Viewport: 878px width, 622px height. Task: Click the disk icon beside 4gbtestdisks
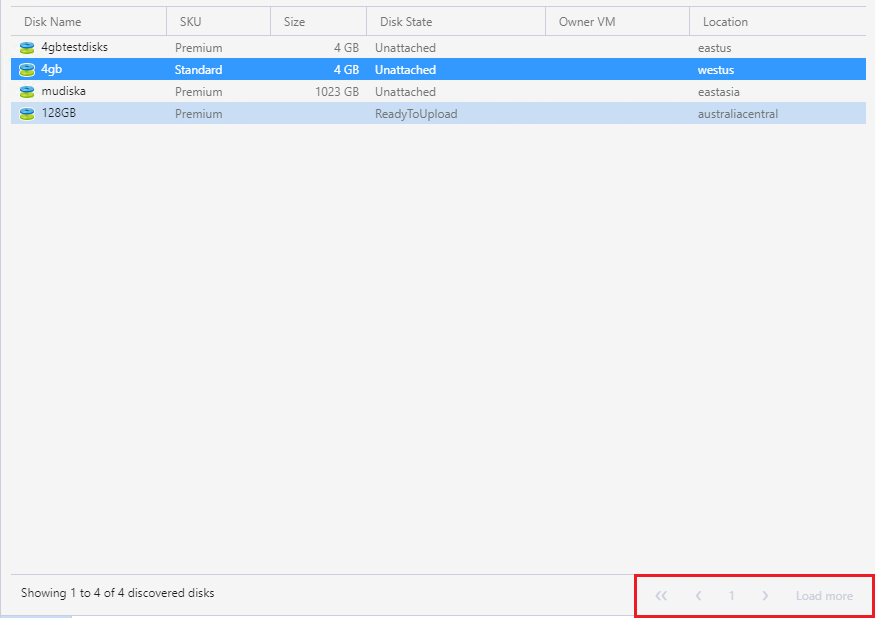coord(27,48)
